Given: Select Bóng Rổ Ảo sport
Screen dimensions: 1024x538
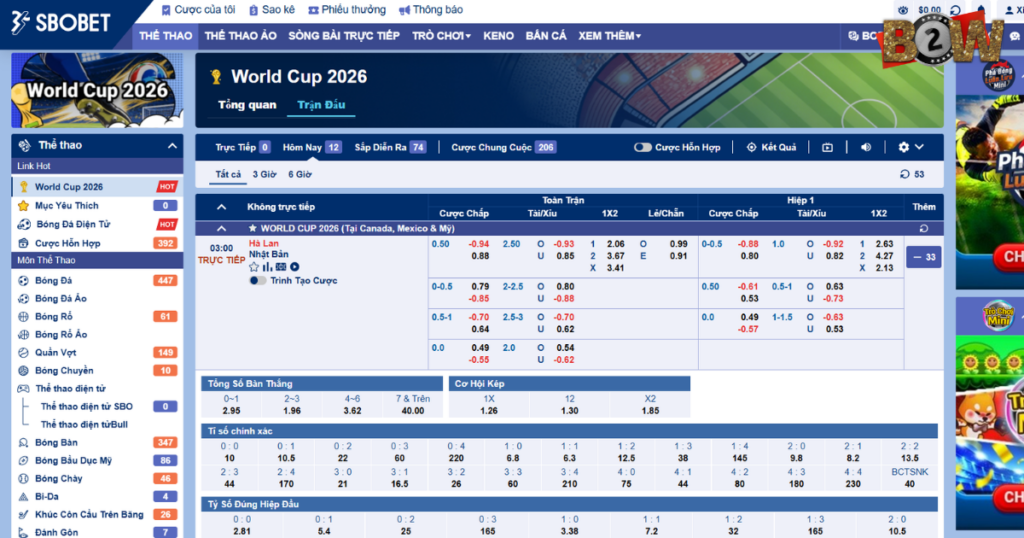Looking at the screenshot, I should tap(61, 334).
